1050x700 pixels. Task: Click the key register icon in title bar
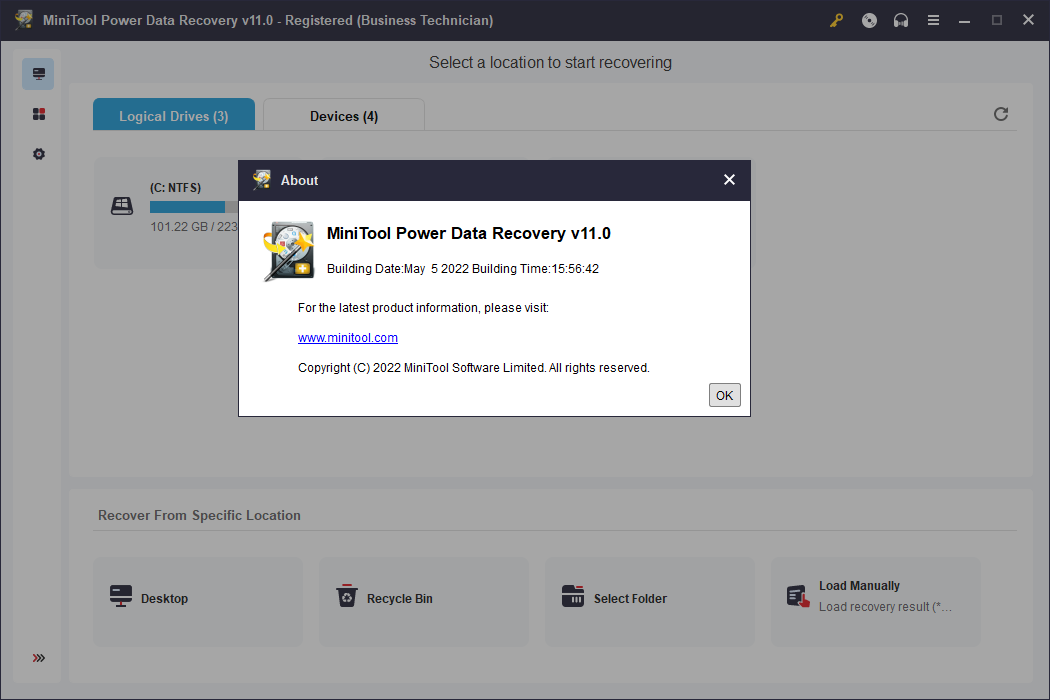[836, 21]
